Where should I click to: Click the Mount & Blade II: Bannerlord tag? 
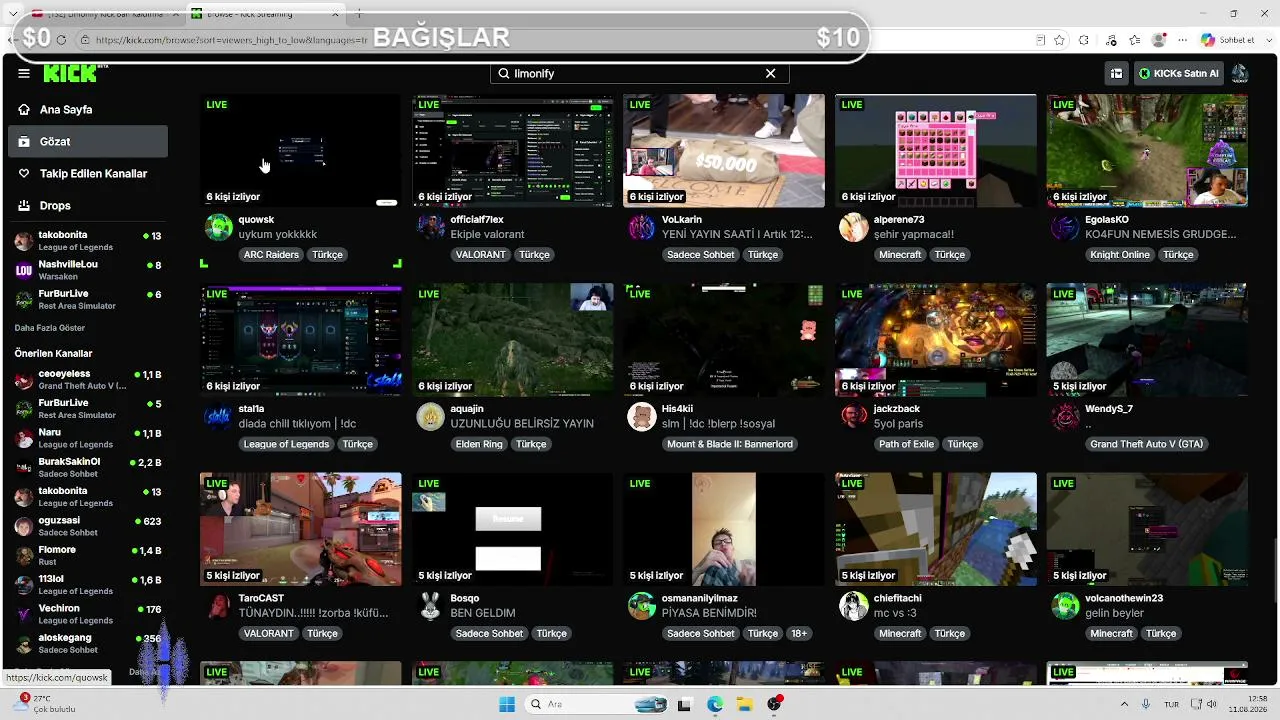[x=730, y=444]
